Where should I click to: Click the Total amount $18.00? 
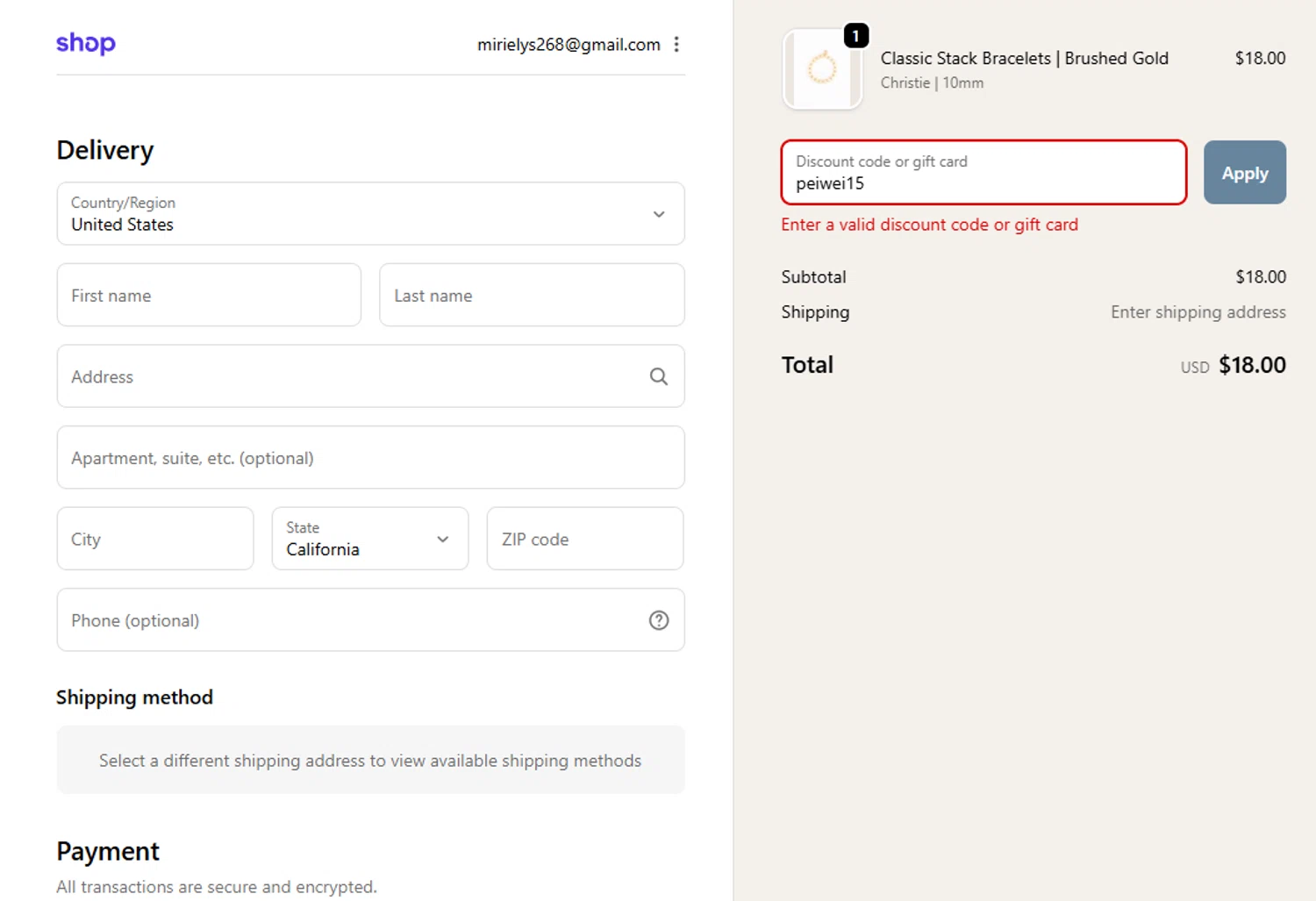pos(1252,365)
